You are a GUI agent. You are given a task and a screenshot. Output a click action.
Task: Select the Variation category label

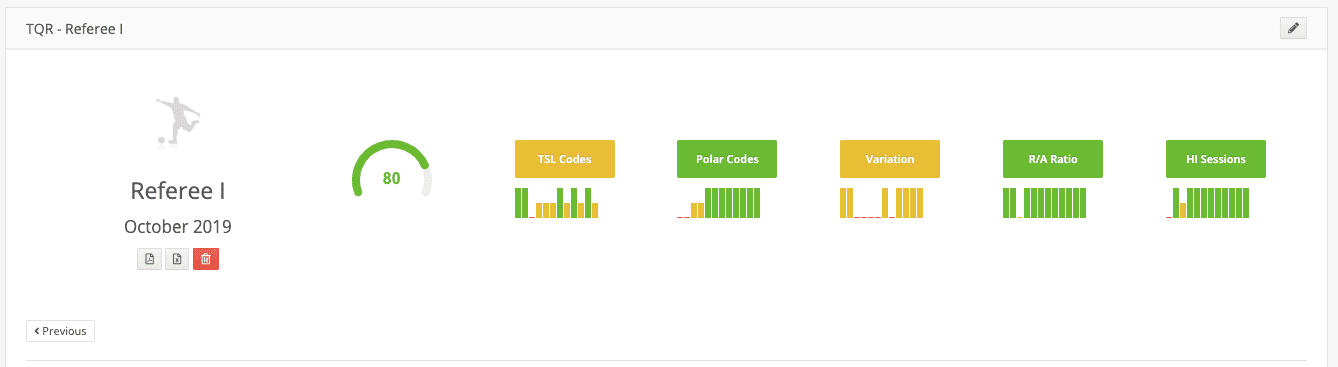point(890,159)
